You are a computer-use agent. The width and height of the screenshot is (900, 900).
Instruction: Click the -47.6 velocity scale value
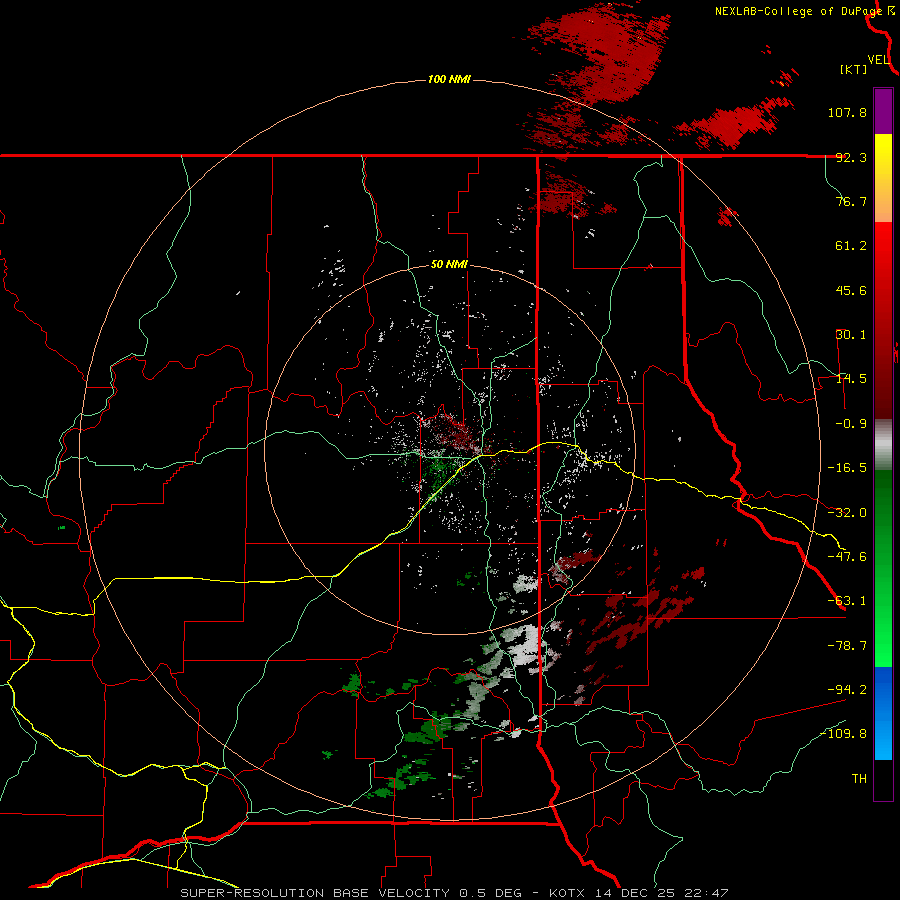click(x=847, y=557)
